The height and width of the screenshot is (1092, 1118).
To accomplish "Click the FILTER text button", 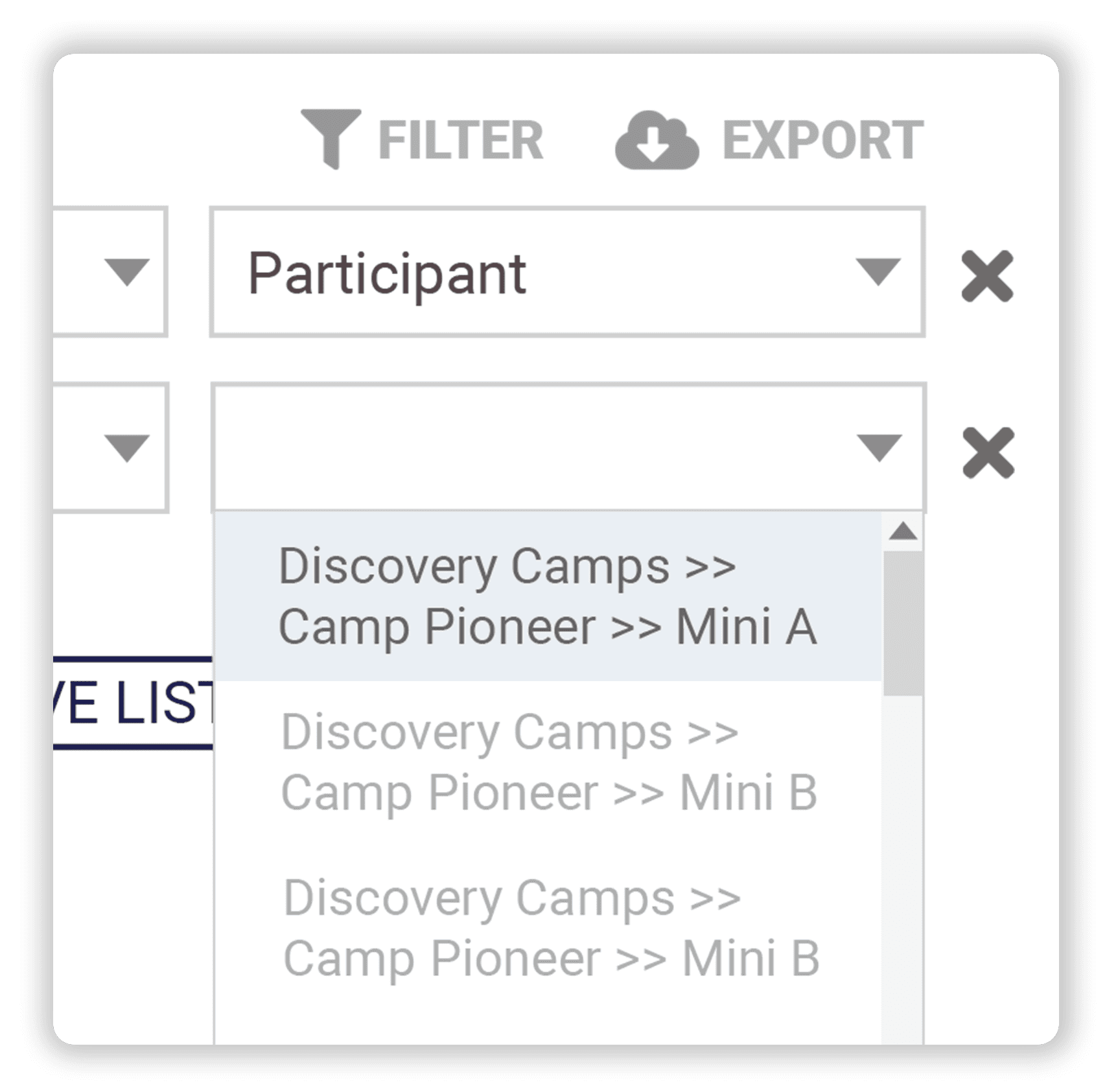I will coord(460,140).
